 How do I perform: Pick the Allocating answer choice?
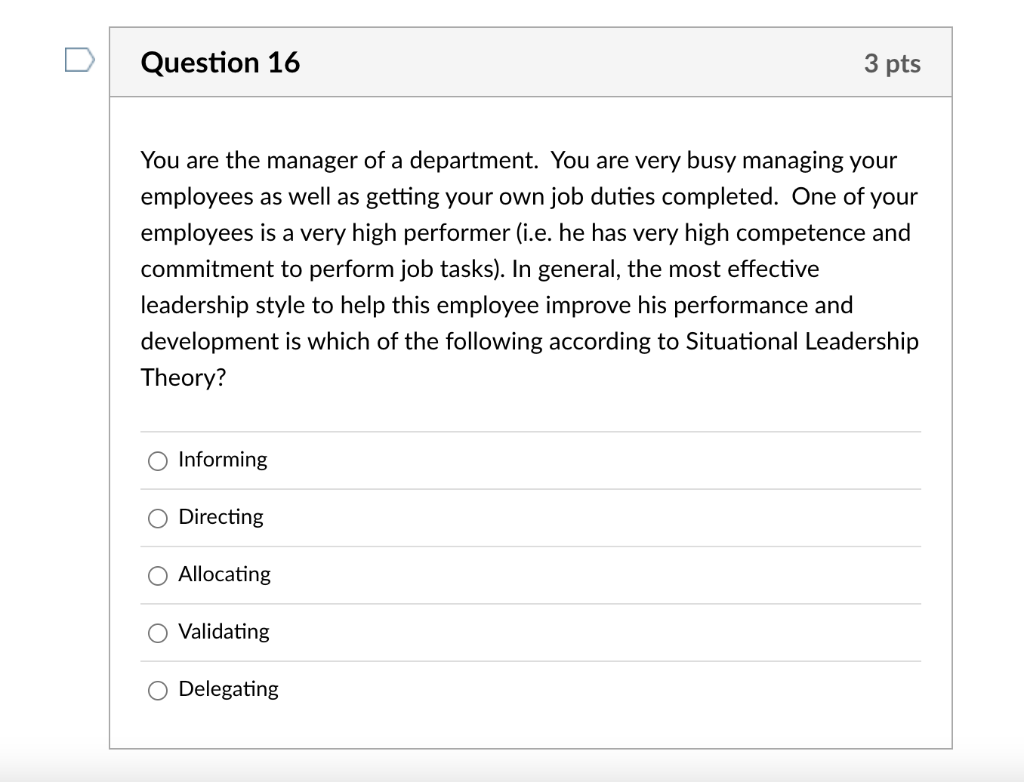[157, 575]
